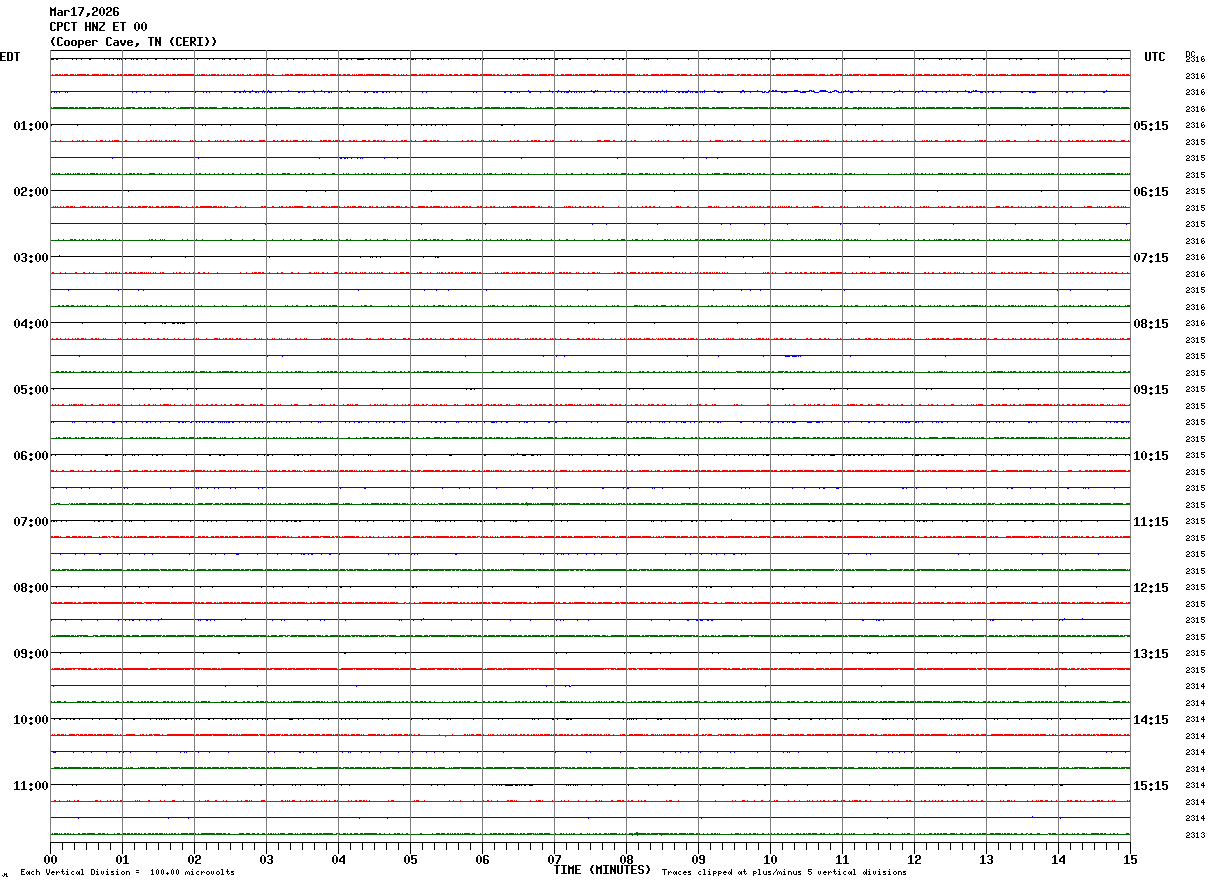Click the bottom axis minute tick "07"

pyautogui.click(x=555, y=859)
